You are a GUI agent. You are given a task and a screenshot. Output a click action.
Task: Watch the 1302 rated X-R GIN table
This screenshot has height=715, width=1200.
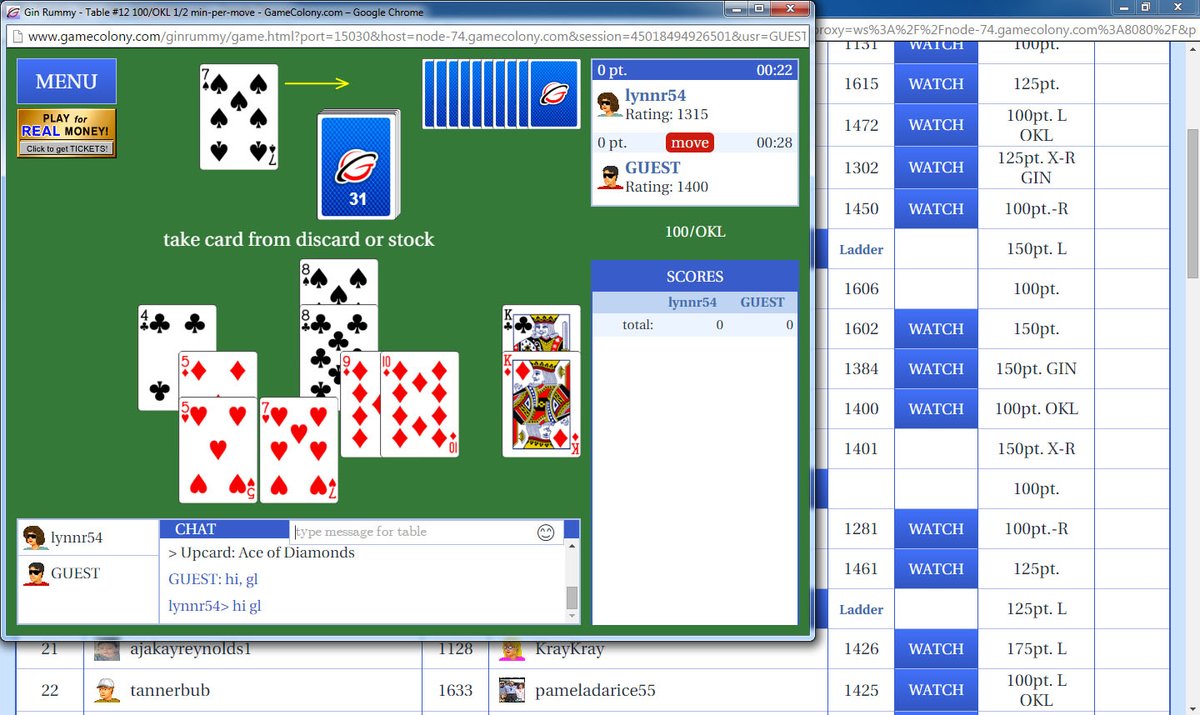935,167
